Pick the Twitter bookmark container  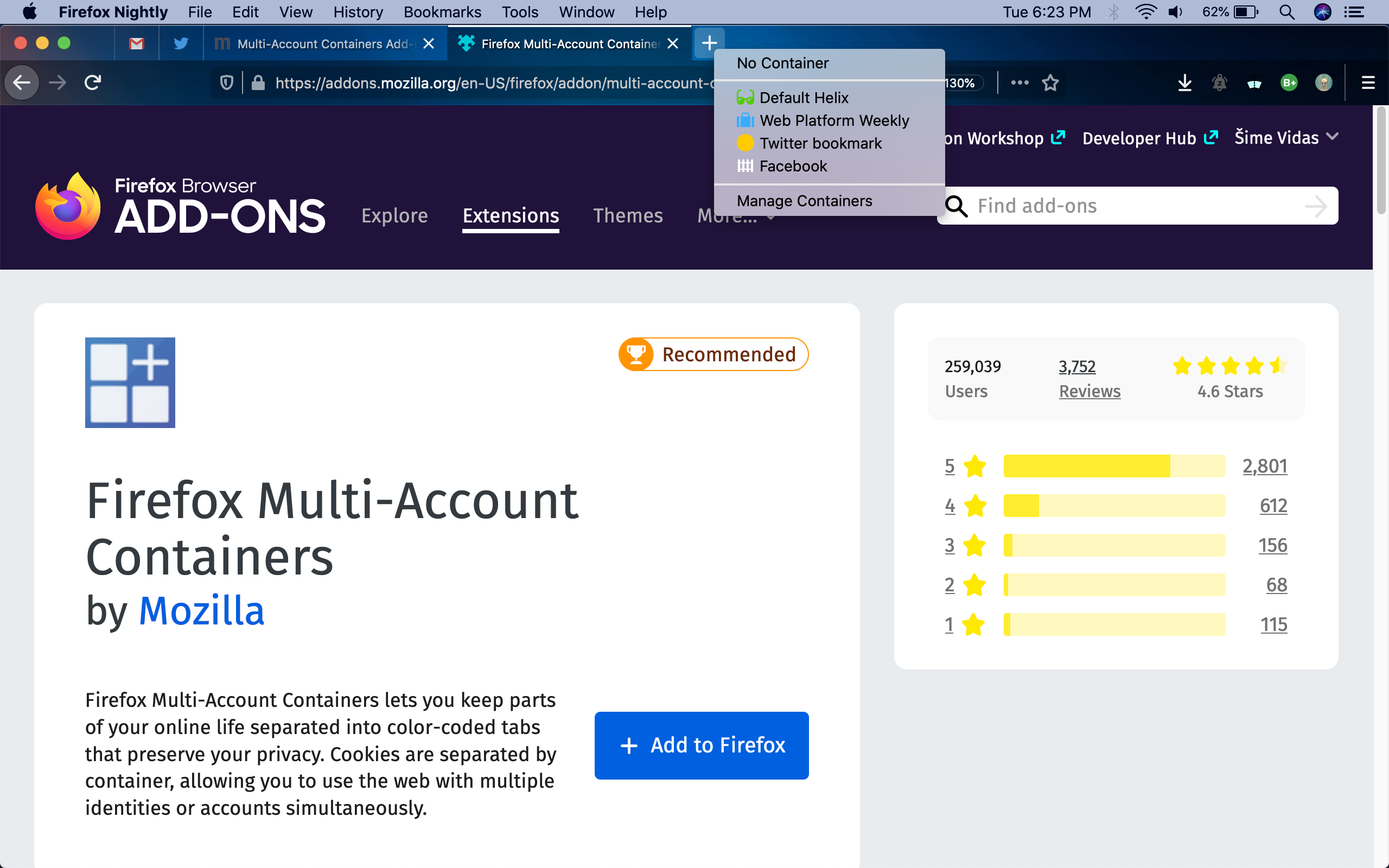click(x=820, y=144)
